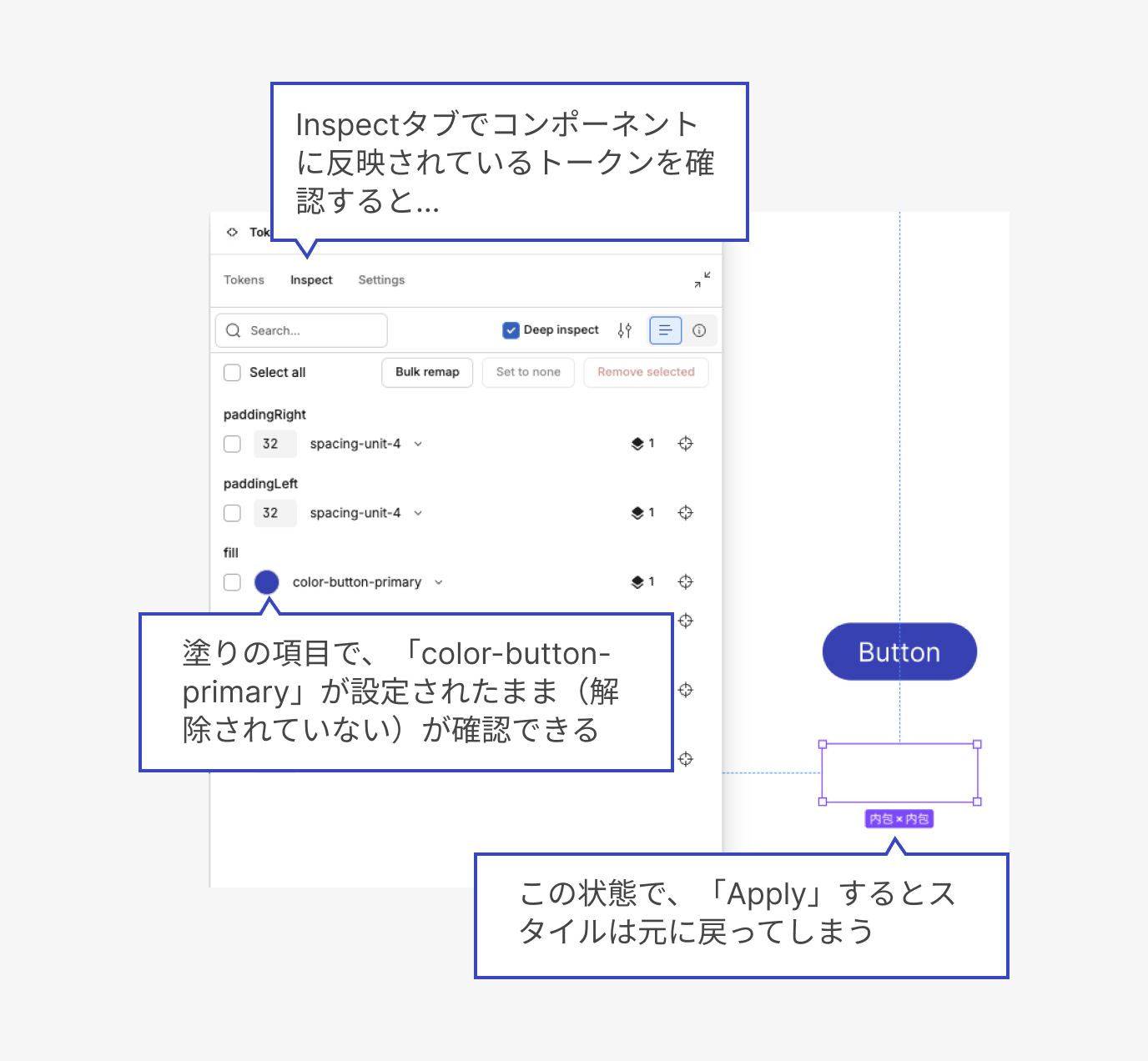Click target icon for paddingRight row
Image resolution: width=1148 pixels, height=1061 pixels.
[x=685, y=444]
